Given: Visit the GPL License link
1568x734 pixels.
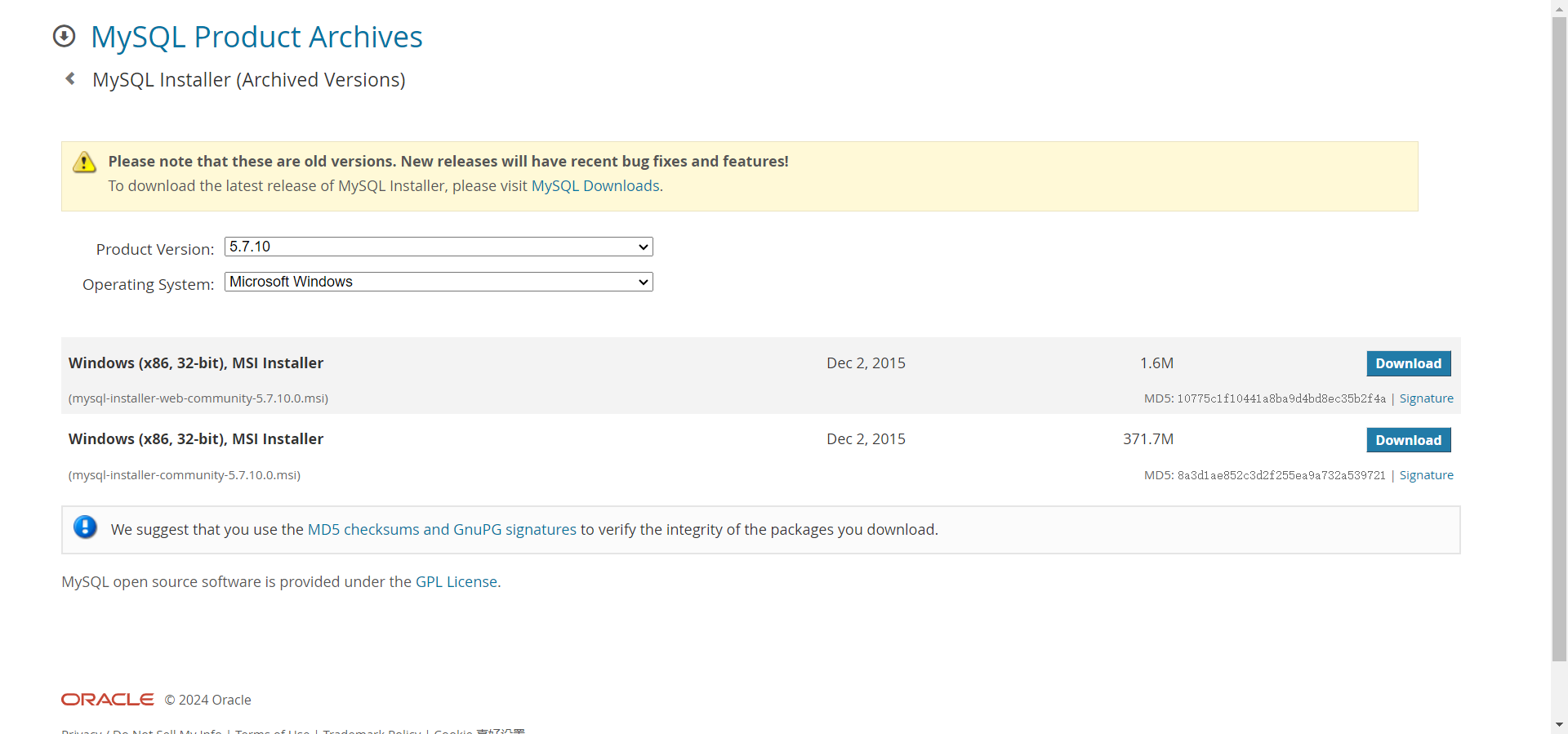Looking at the screenshot, I should pos(457,582).
